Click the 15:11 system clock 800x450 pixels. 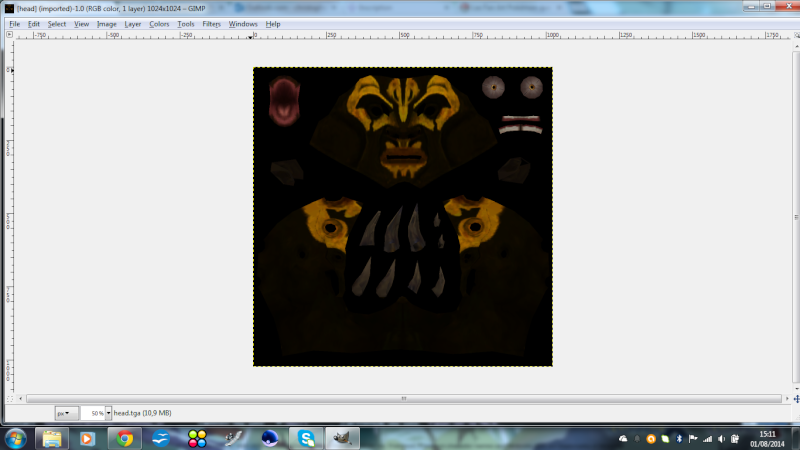tap(767, 434)
